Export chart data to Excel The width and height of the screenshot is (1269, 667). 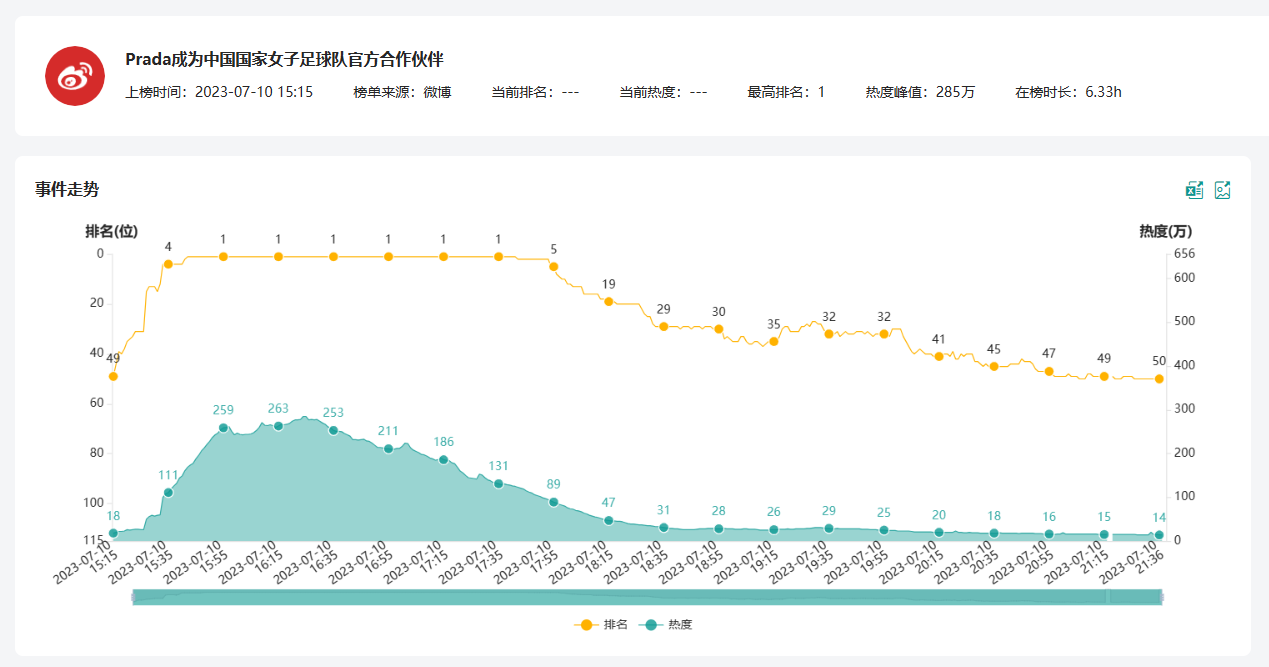pos(1194,190)
